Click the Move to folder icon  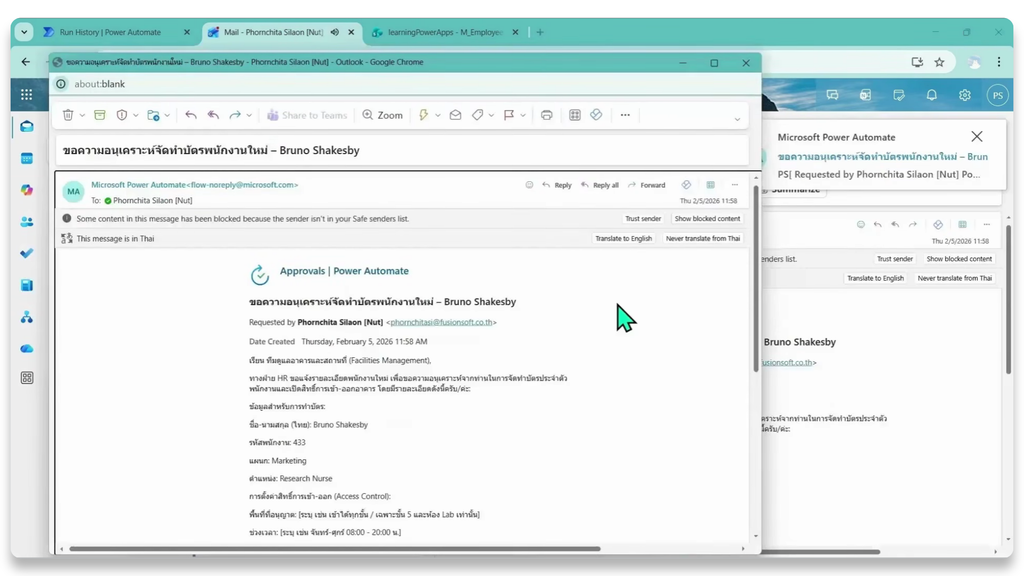point(153,115)
